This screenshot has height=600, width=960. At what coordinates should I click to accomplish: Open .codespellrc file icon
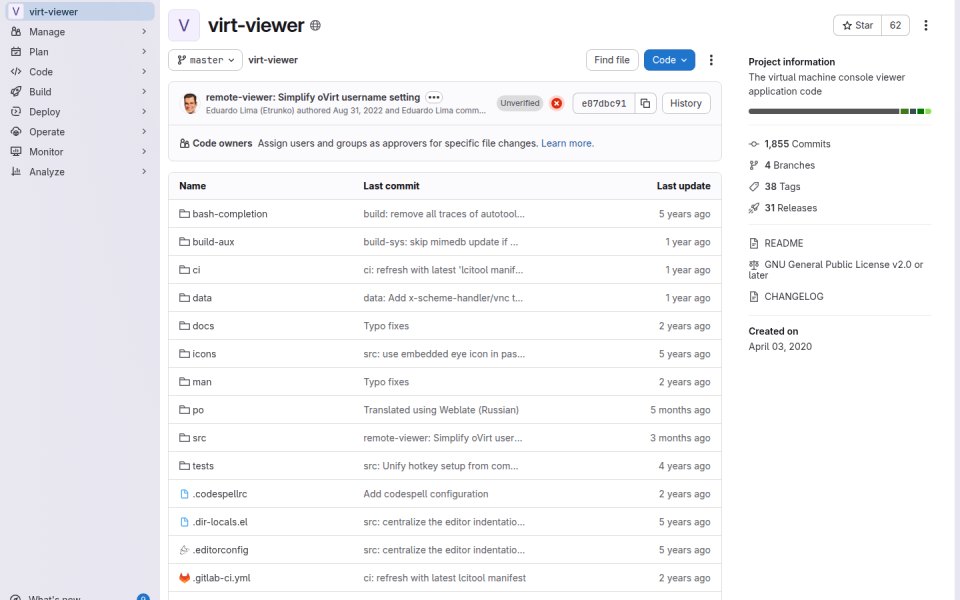[x=184, y=494]
